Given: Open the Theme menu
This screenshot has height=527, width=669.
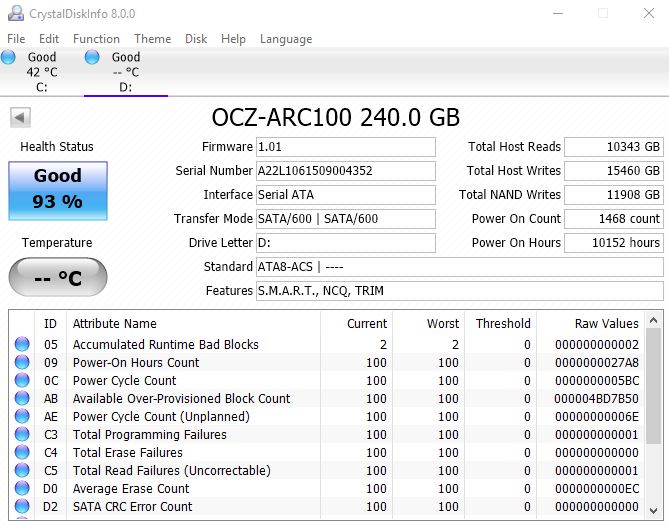Looking at the screenshot, I should 153,39.
